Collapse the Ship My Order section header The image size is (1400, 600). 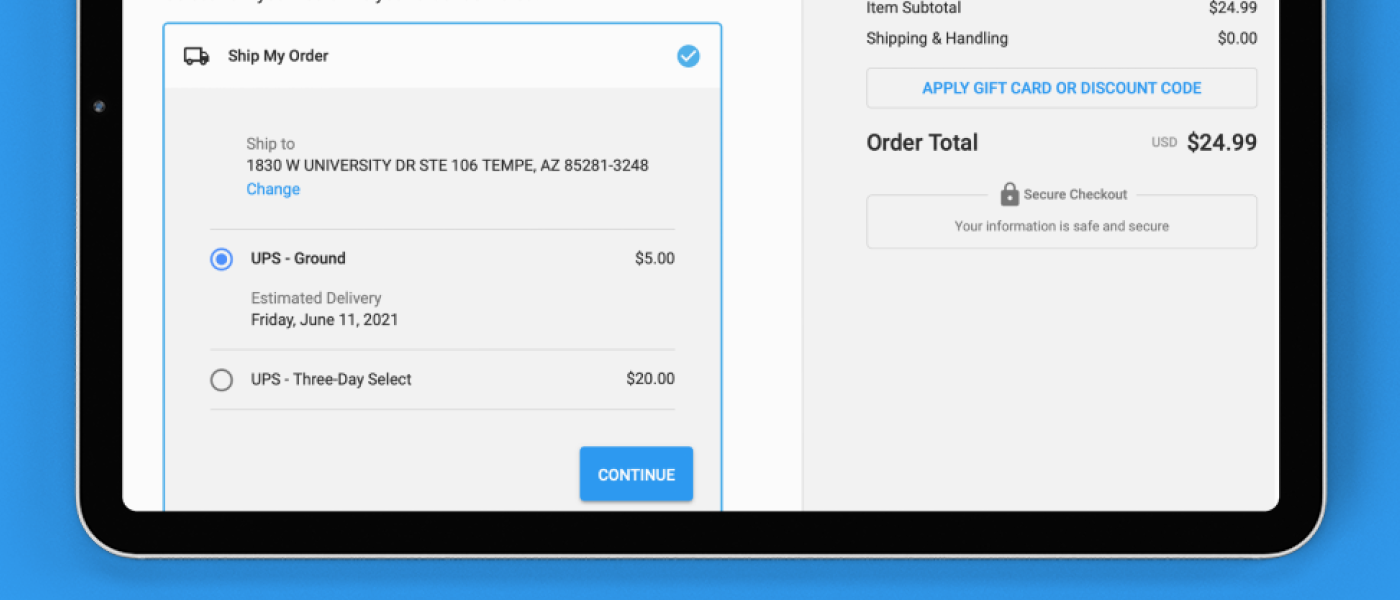click(x=442, y=56)
